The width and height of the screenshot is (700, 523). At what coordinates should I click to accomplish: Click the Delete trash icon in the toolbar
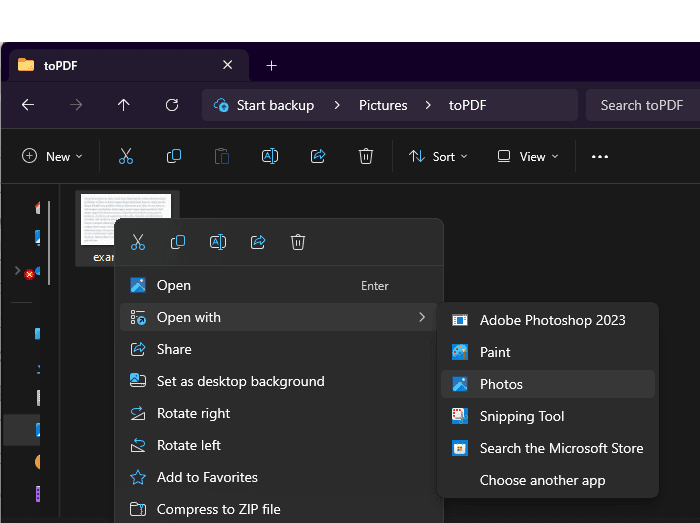tap(366, 156)
